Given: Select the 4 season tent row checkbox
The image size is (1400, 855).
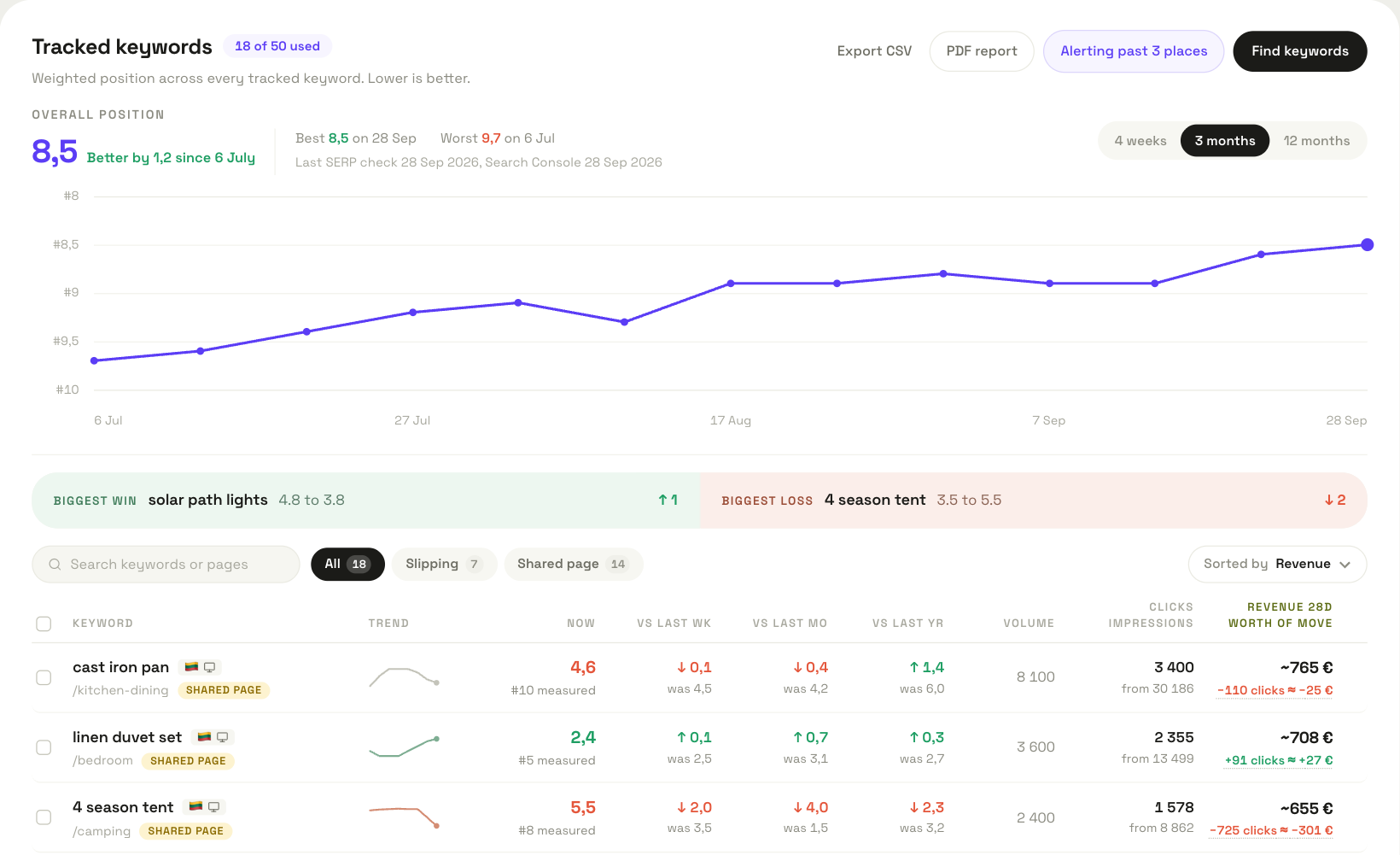Looking at the screenshot, I should click(x=44, y=817).
